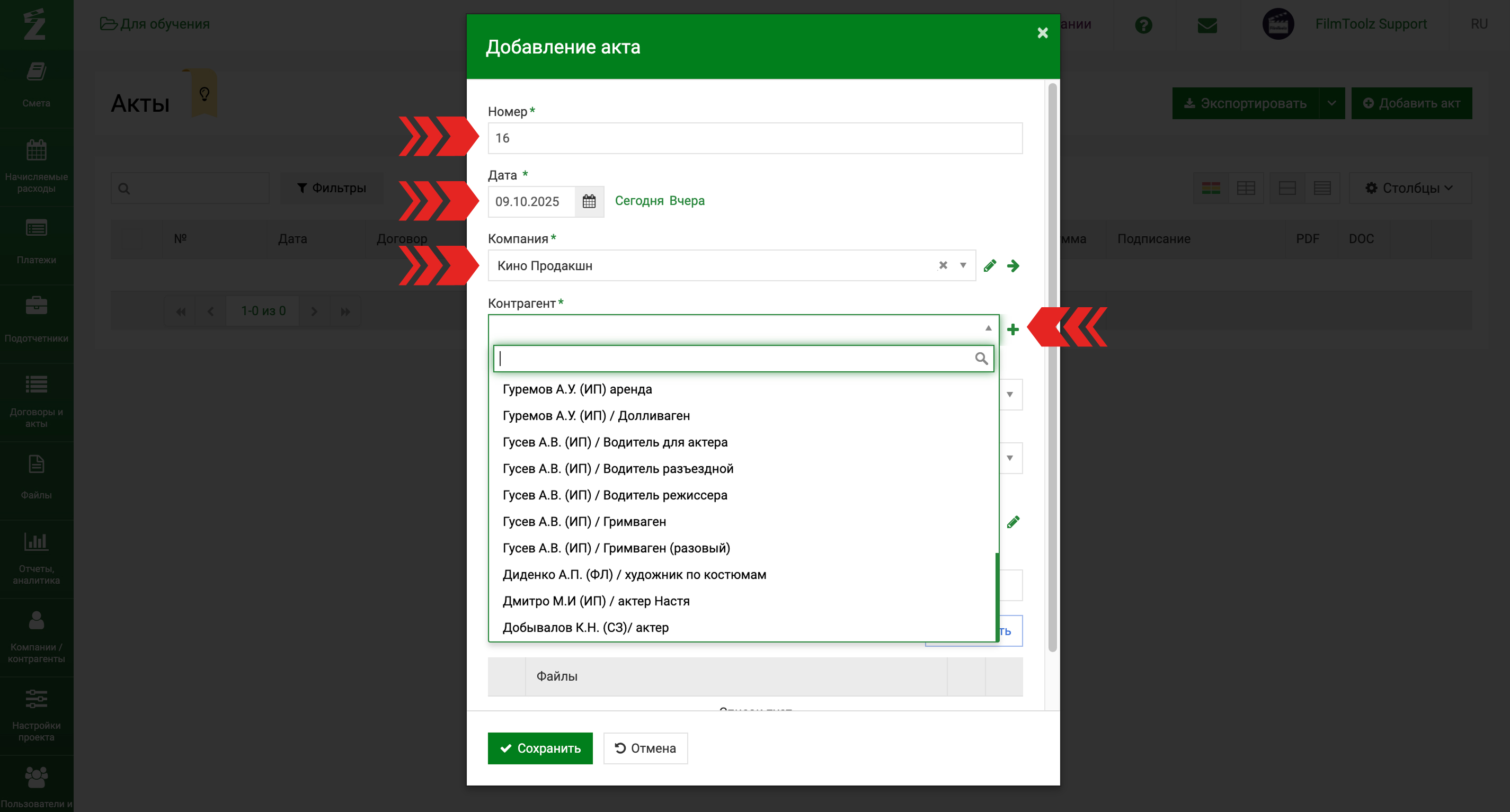Click the search magnifier in the contractor dropdown
The image size is (1510, 812).
(981, 359)
